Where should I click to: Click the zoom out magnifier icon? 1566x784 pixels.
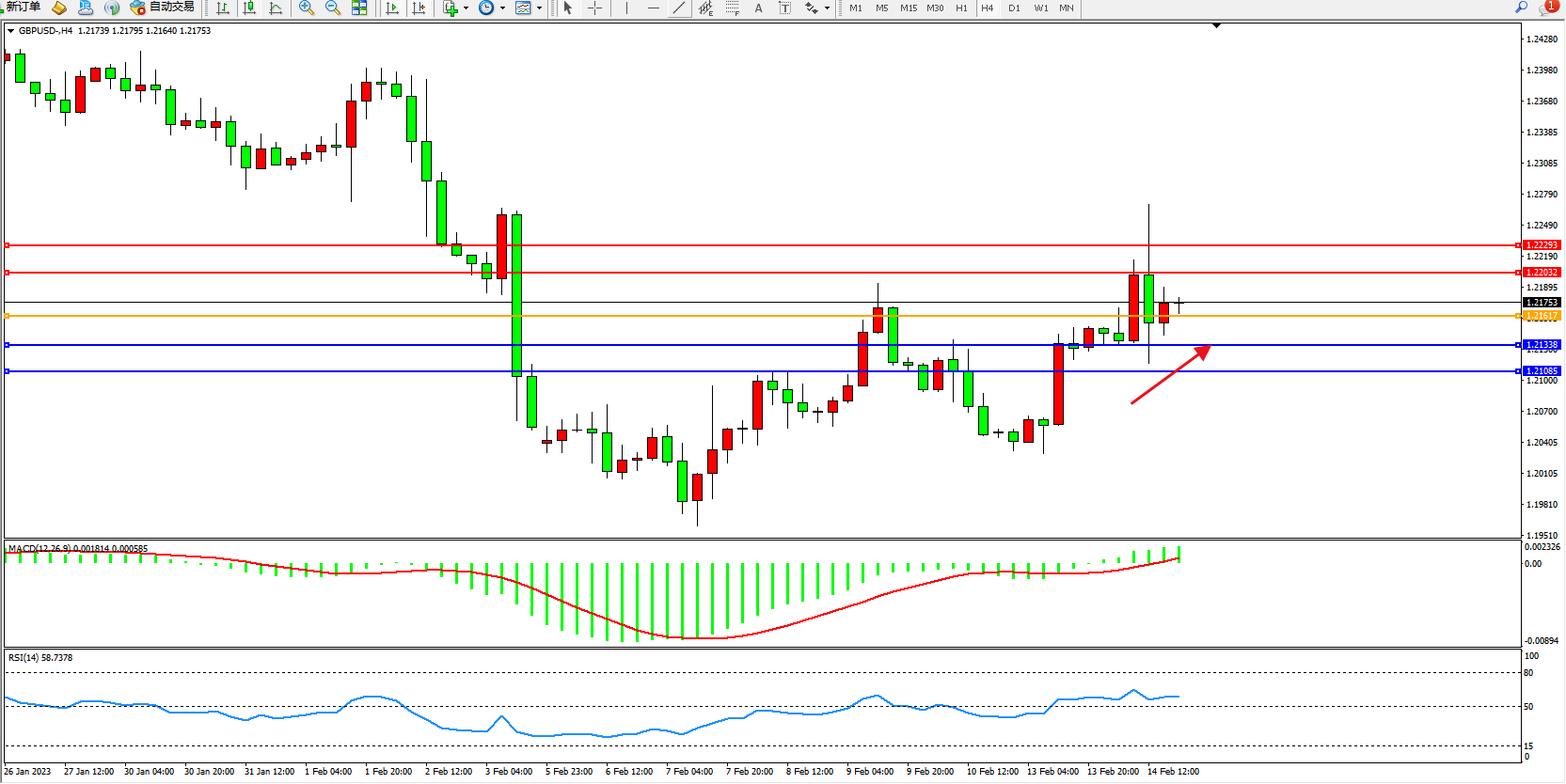[x=332, y=8]
